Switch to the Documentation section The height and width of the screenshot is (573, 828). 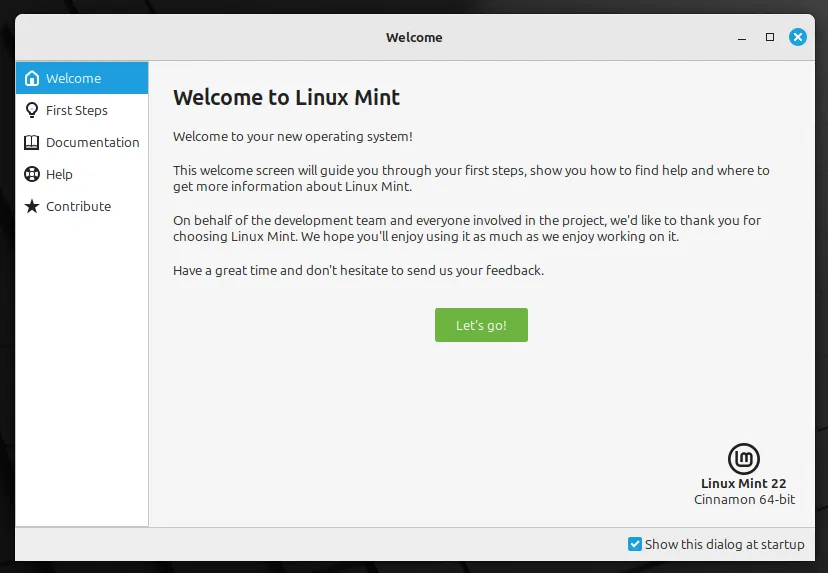[82, 143]
